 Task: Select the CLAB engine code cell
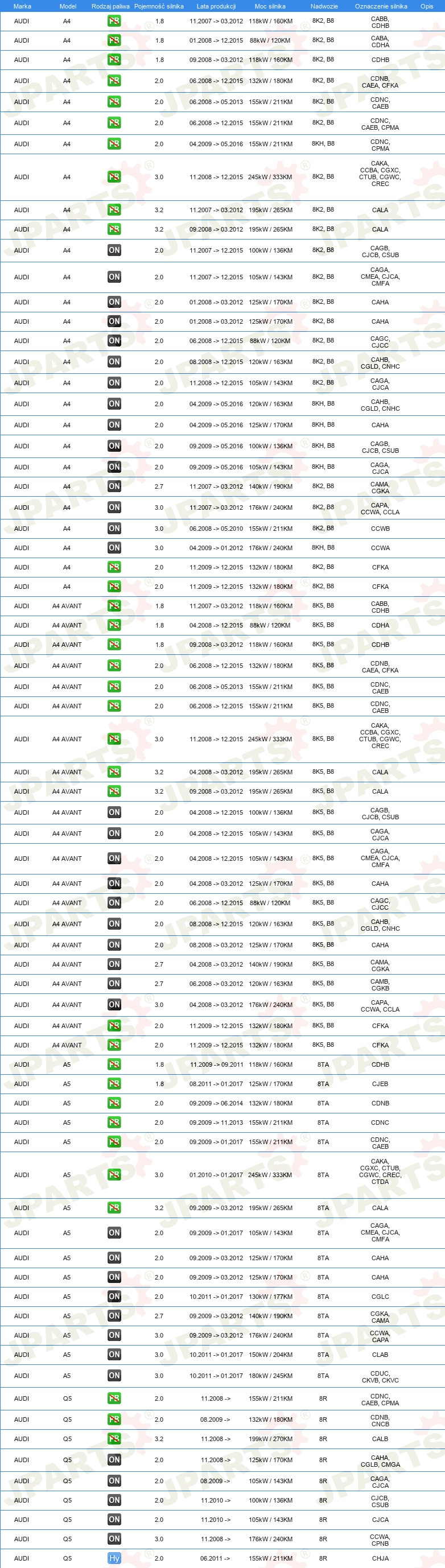(x=381, y=1354)
